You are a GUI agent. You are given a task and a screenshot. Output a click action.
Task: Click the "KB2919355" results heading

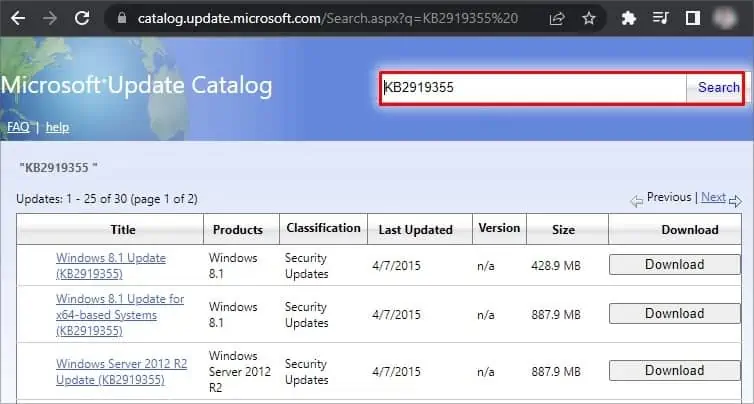[x=59, y=168]
